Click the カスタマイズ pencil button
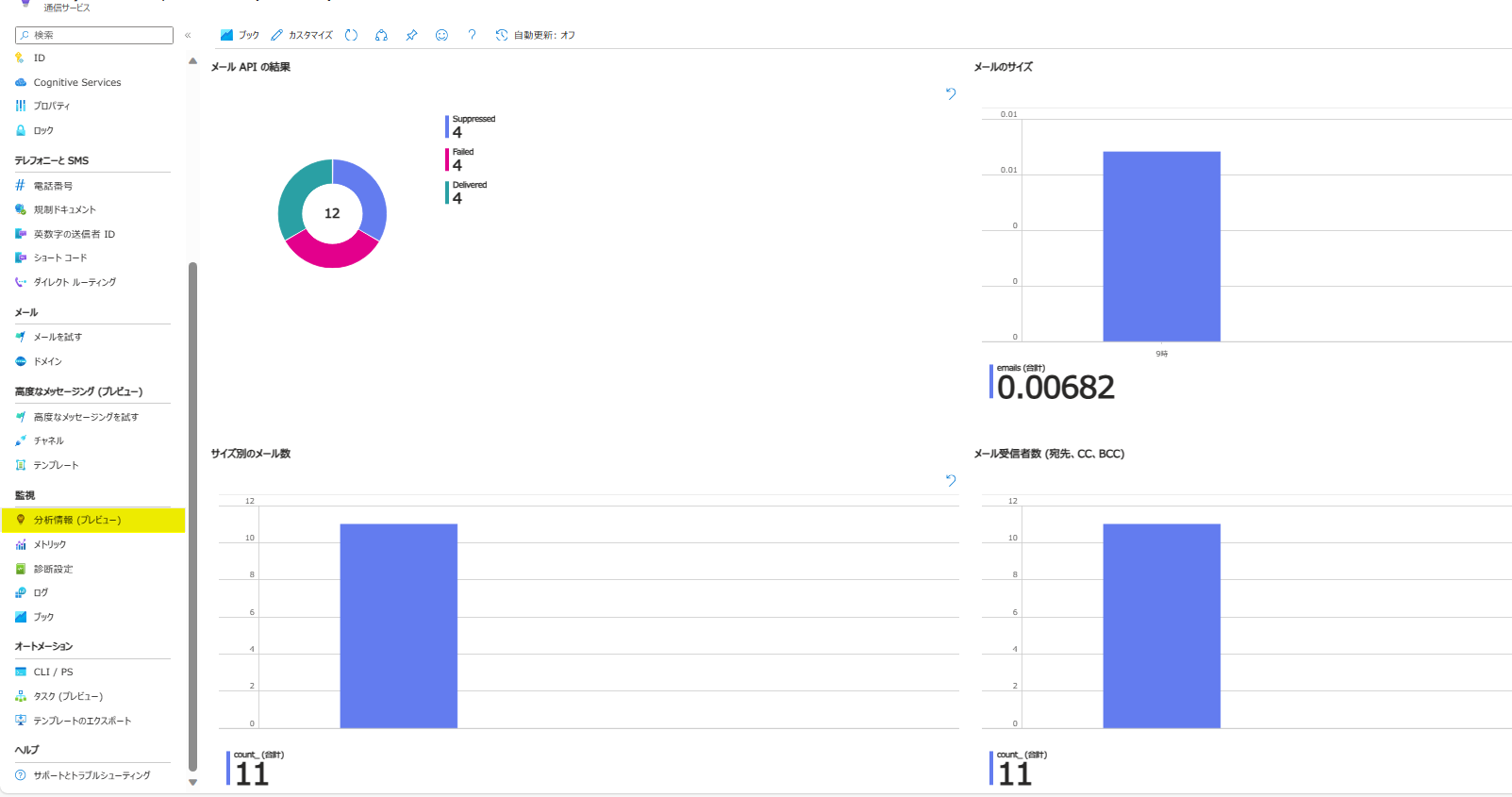The height and width of the screenshot is (797, 1512). 302,35
